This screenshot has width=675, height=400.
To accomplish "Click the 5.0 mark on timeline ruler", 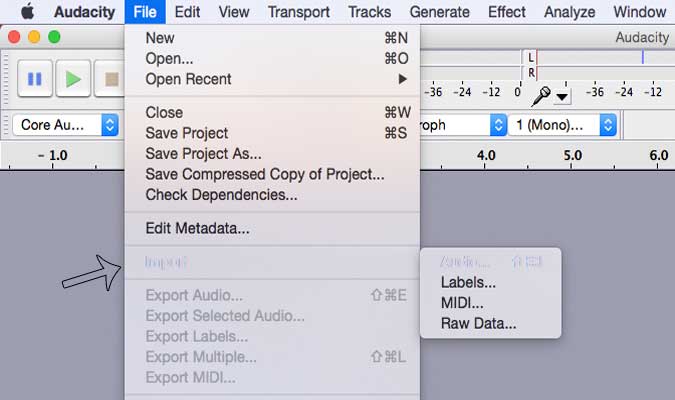I will click(573, 155).
